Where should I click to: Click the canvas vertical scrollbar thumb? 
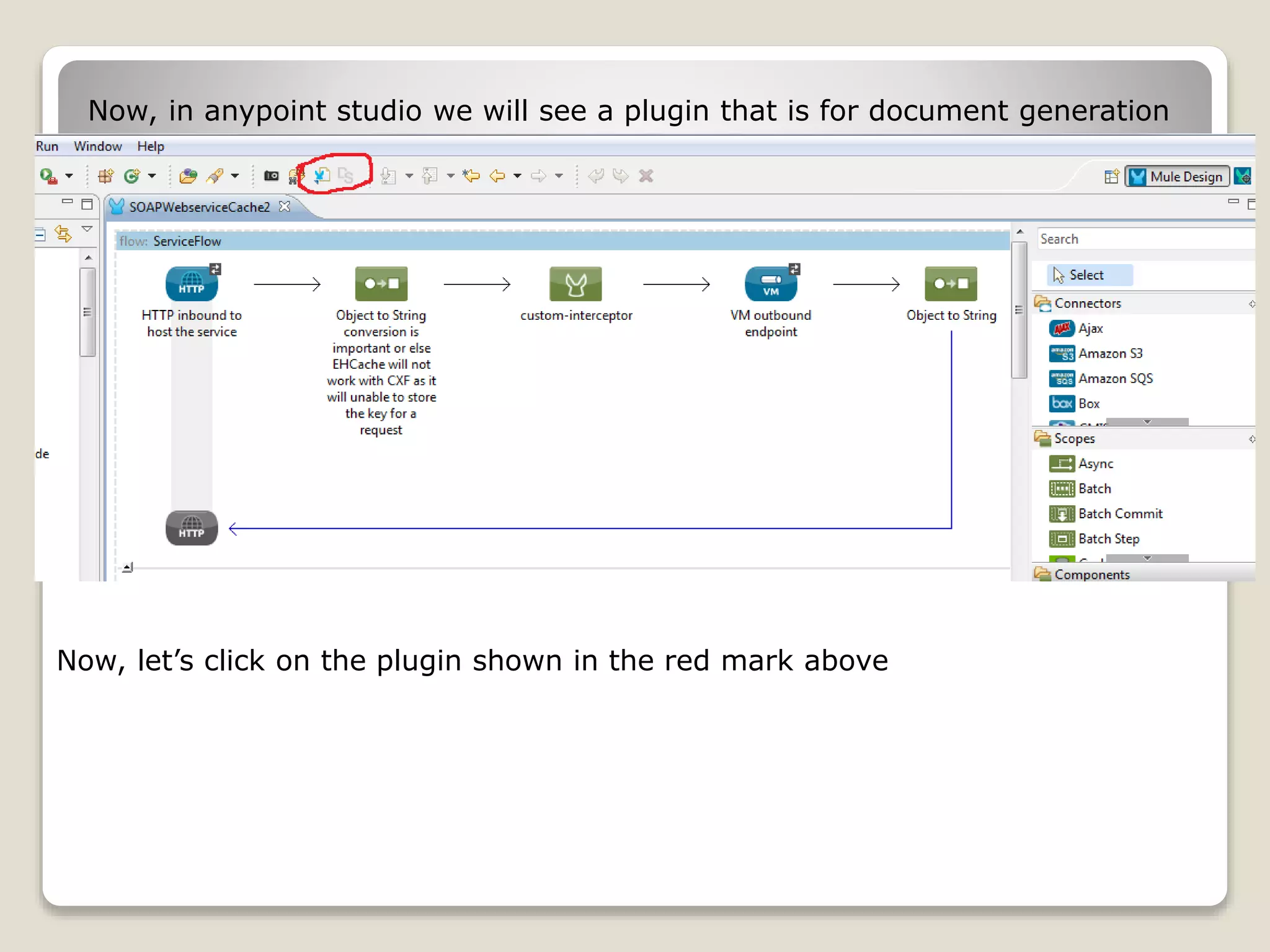pos(1019,310)
